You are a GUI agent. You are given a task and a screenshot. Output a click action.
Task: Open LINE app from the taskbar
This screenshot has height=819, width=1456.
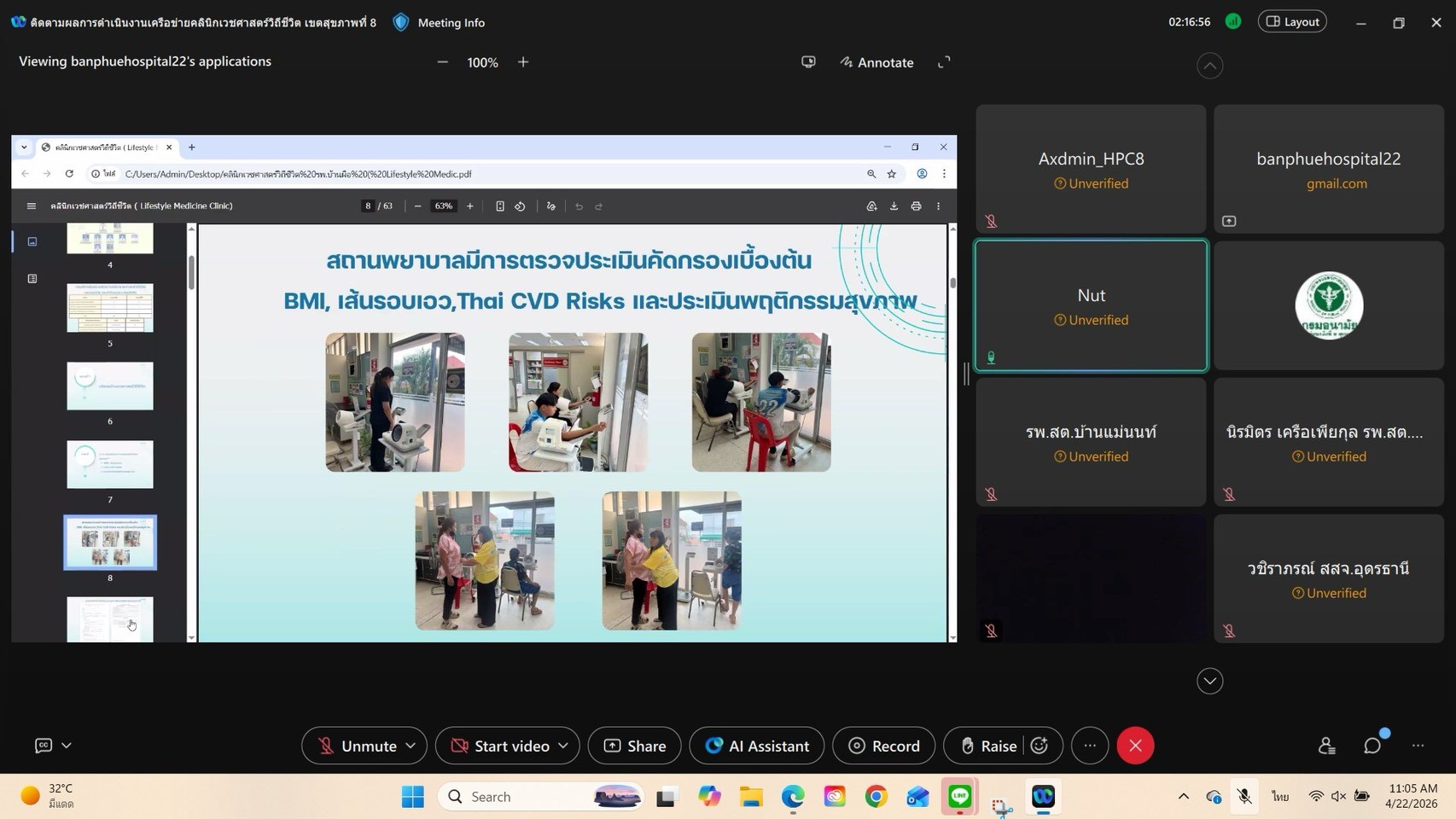click(960, 796)
